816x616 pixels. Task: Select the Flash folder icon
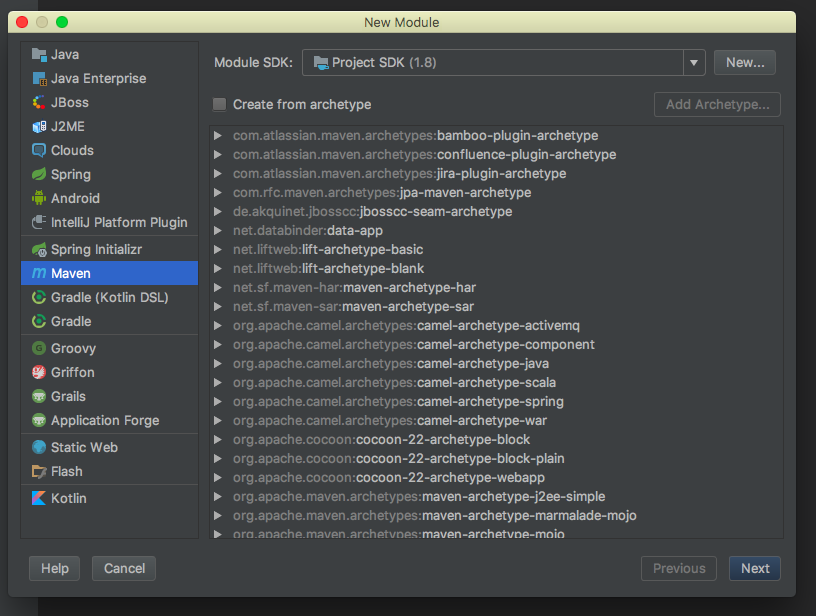click(x=39, y=471)
